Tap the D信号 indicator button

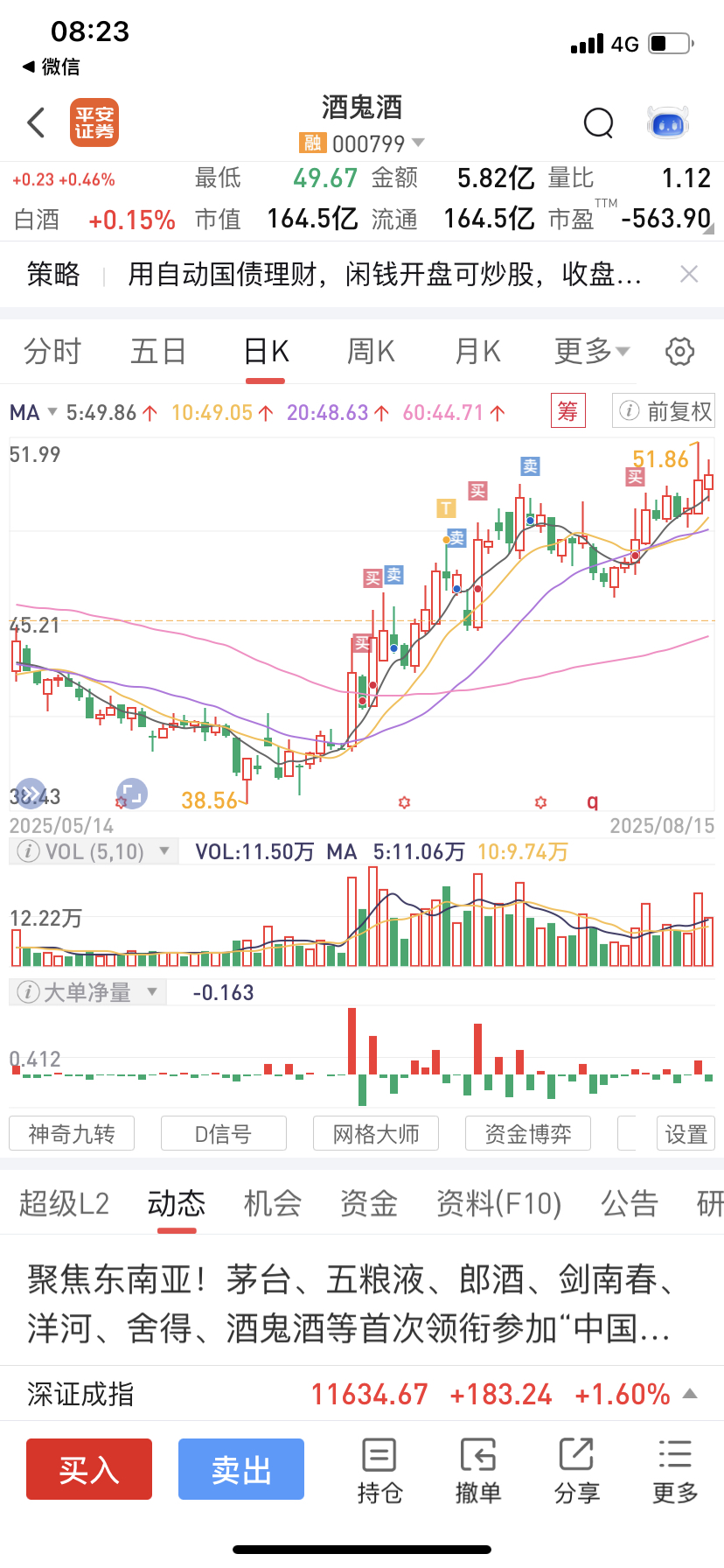click(x=224, y=1133)
